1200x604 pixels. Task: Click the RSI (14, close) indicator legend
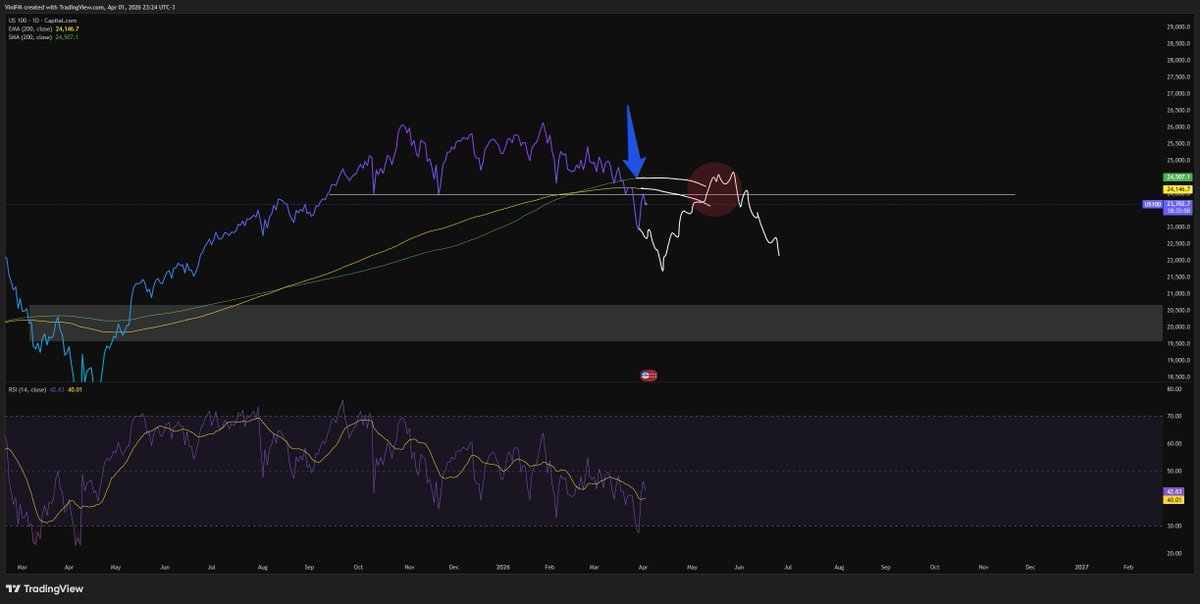coord(27,388)
